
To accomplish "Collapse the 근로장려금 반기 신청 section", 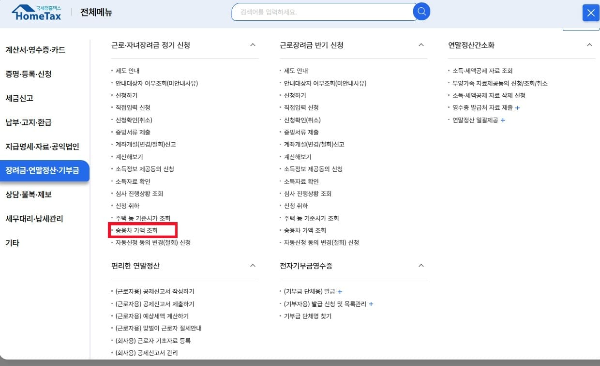I will 421,45.
